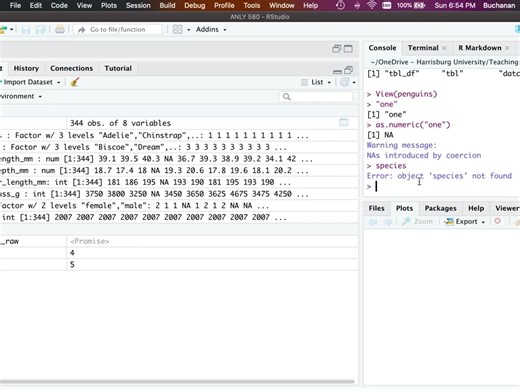The height and width of the screenshot is (390, 520).
Task: Click the horizontal scrollbar in Environment pane
Action: pyautogui.click(x=177, y=382)
